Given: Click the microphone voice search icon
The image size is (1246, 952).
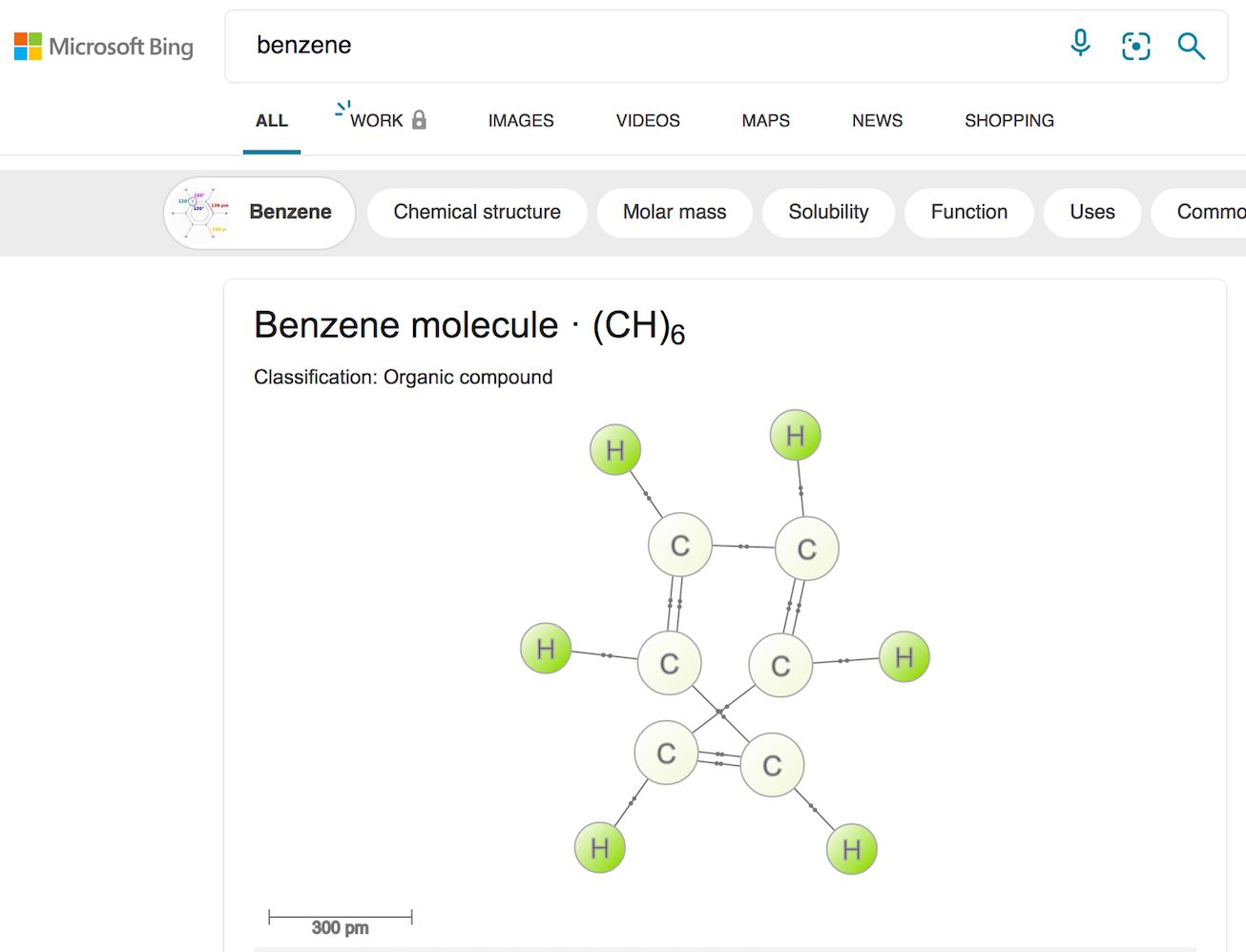Looking at the screenshot, I should click(1079, 44).
